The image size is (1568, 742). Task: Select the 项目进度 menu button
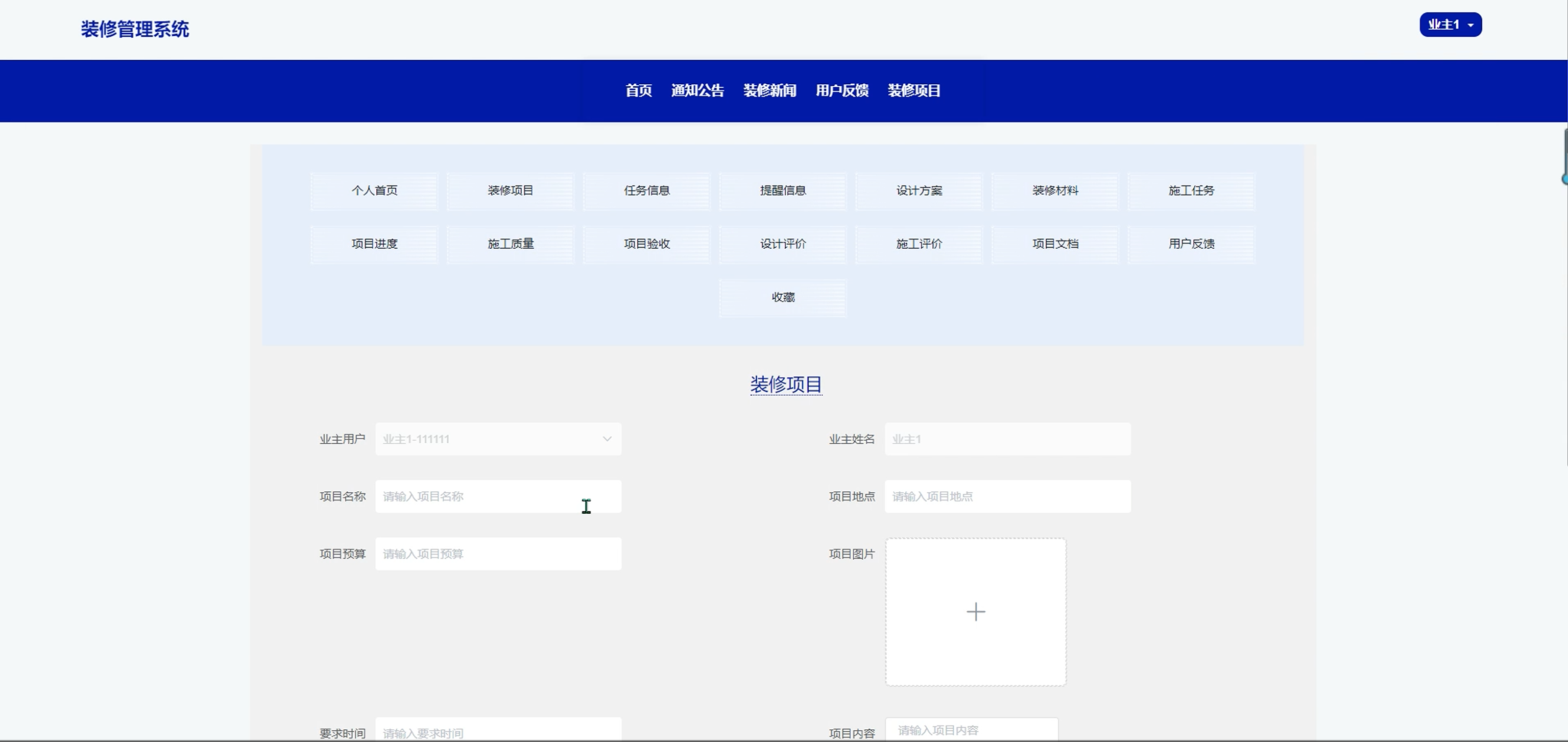[374, 244]
